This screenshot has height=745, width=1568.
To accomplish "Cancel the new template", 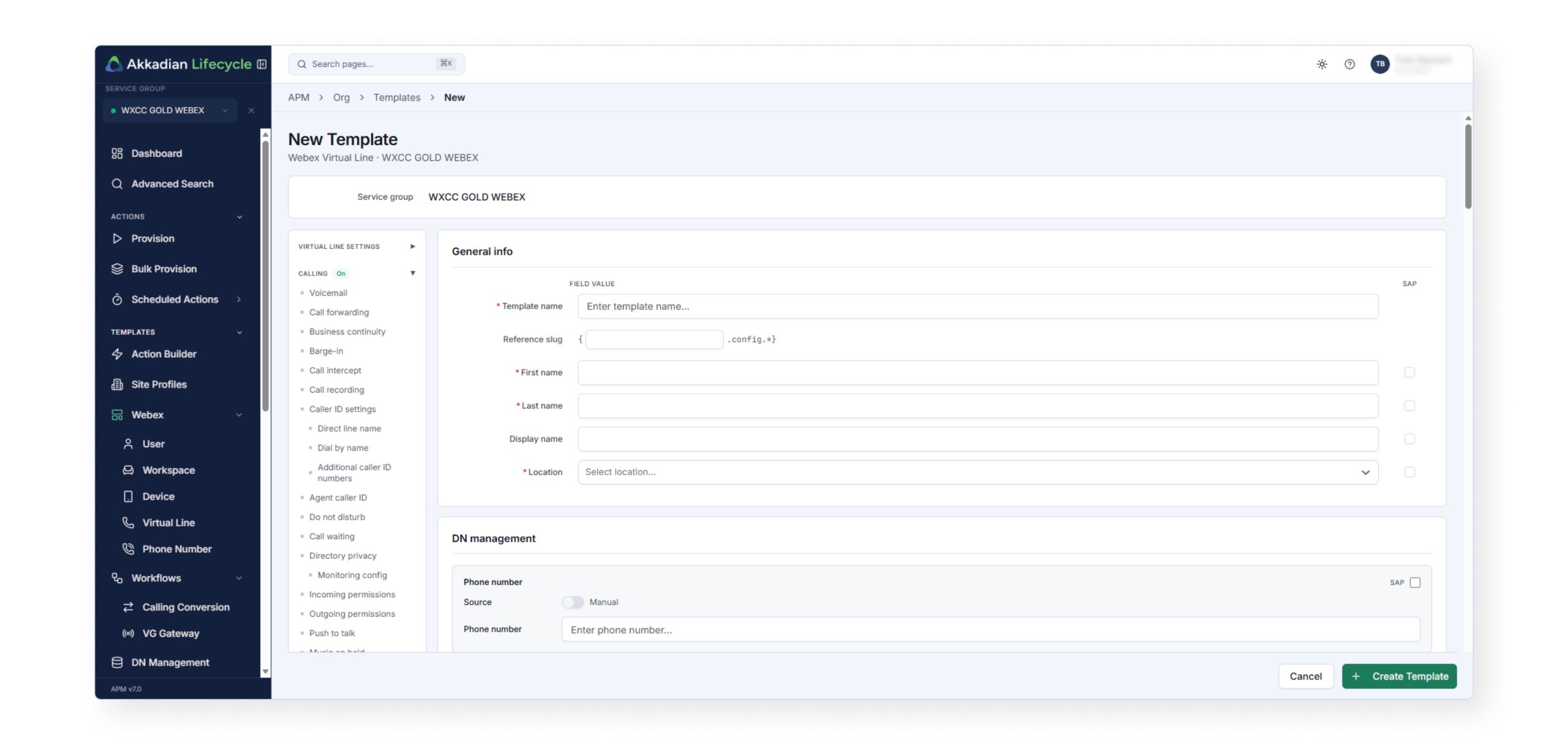I will point(1305,676).
